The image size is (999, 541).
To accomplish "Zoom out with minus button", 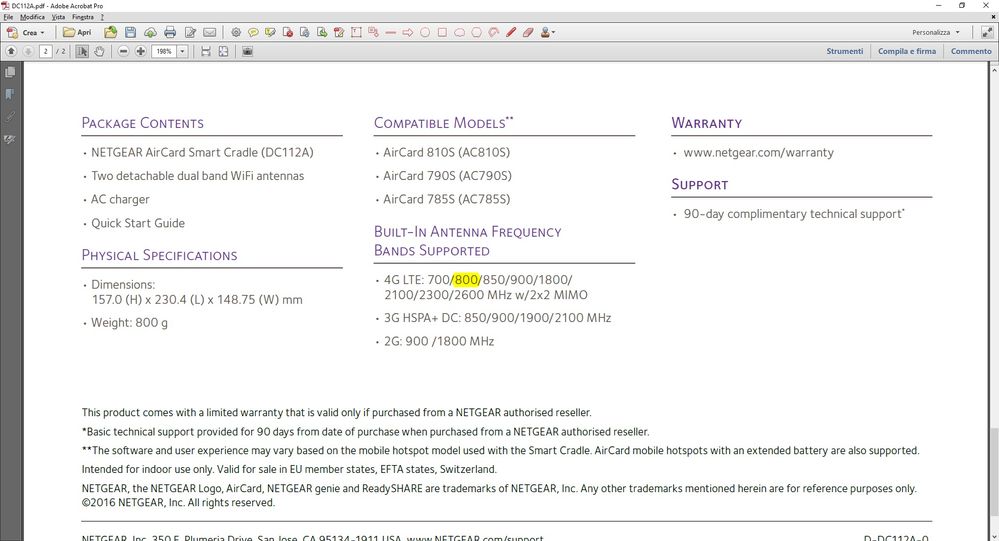I will click(124, 51).
